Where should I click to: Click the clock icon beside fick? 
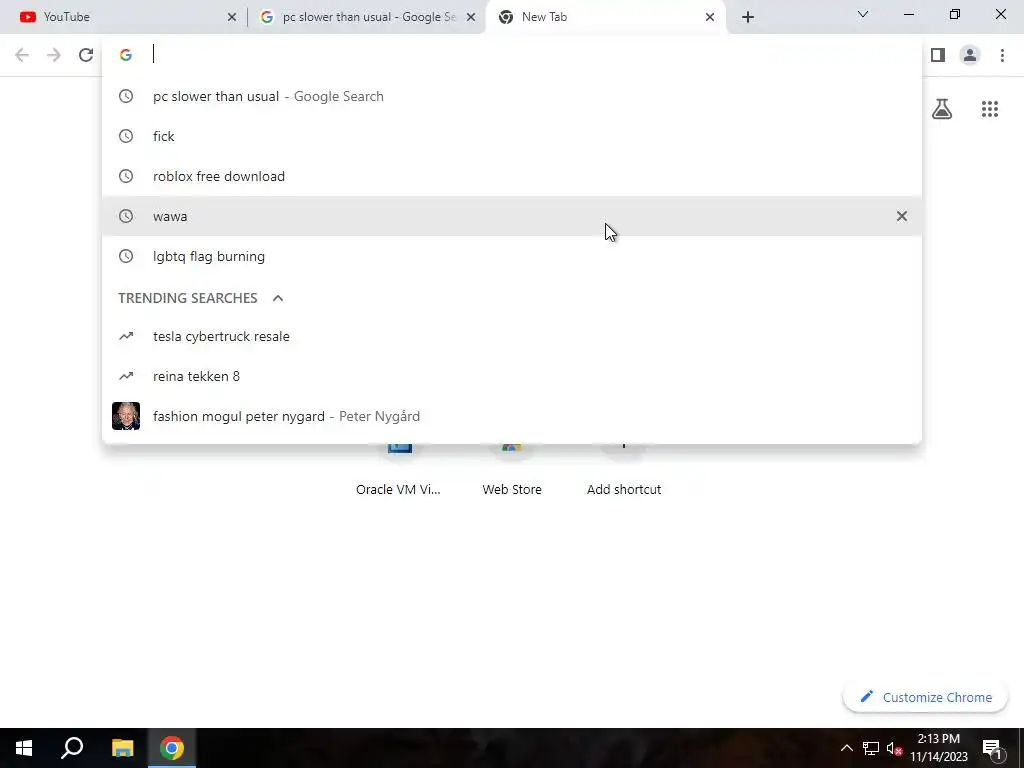(126, 136)
